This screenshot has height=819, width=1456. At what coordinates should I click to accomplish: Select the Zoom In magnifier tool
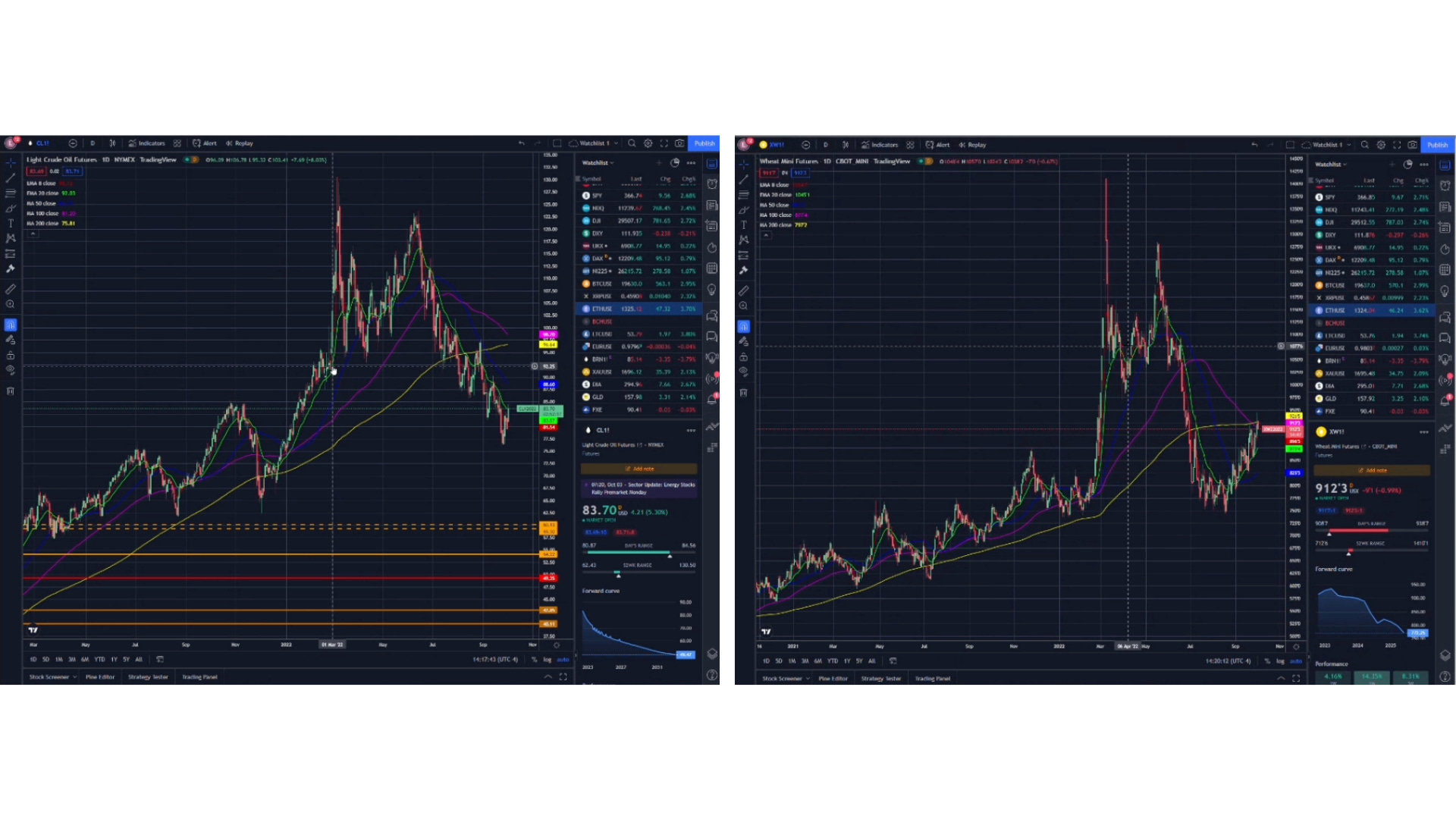tap(10, 303)
